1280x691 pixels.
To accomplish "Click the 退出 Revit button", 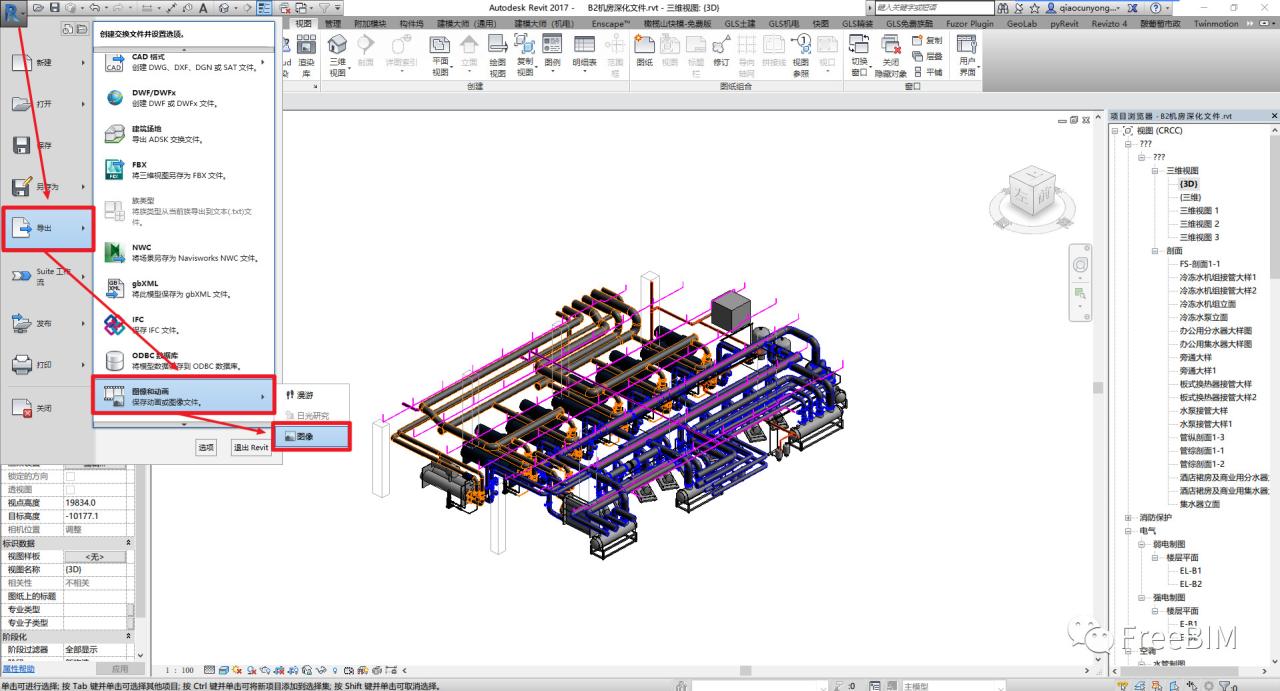I will point(251,447).
